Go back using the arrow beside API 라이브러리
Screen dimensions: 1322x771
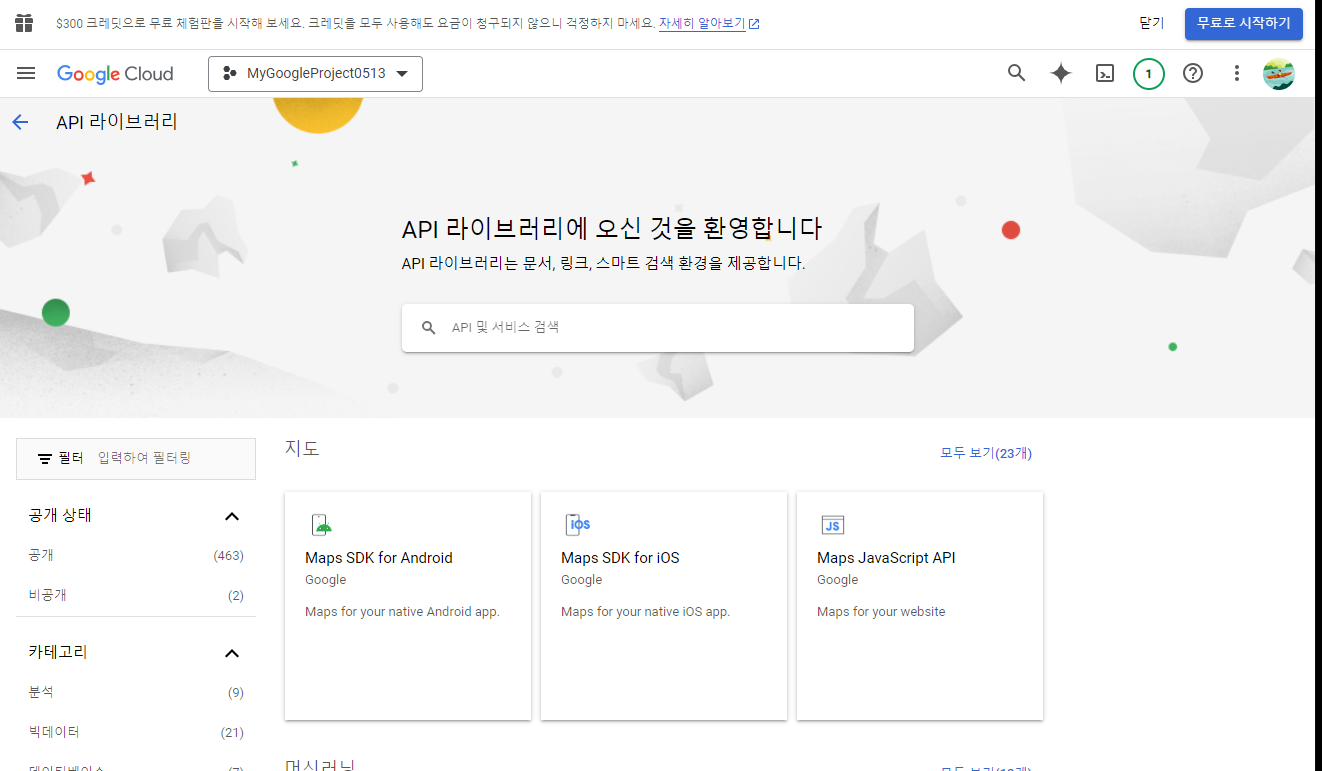(x=20, y=122)
